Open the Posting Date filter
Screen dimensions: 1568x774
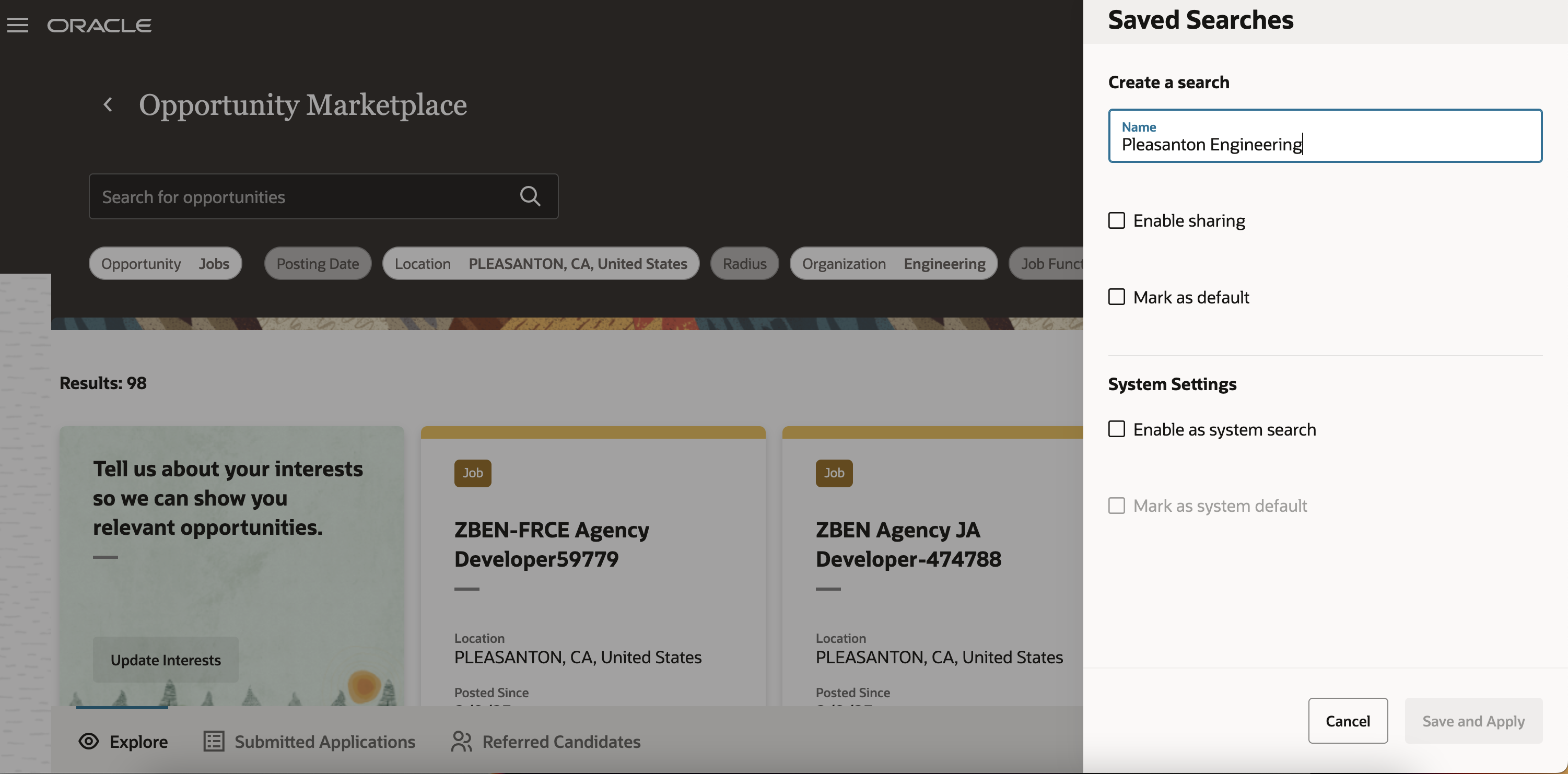(318, 263)
